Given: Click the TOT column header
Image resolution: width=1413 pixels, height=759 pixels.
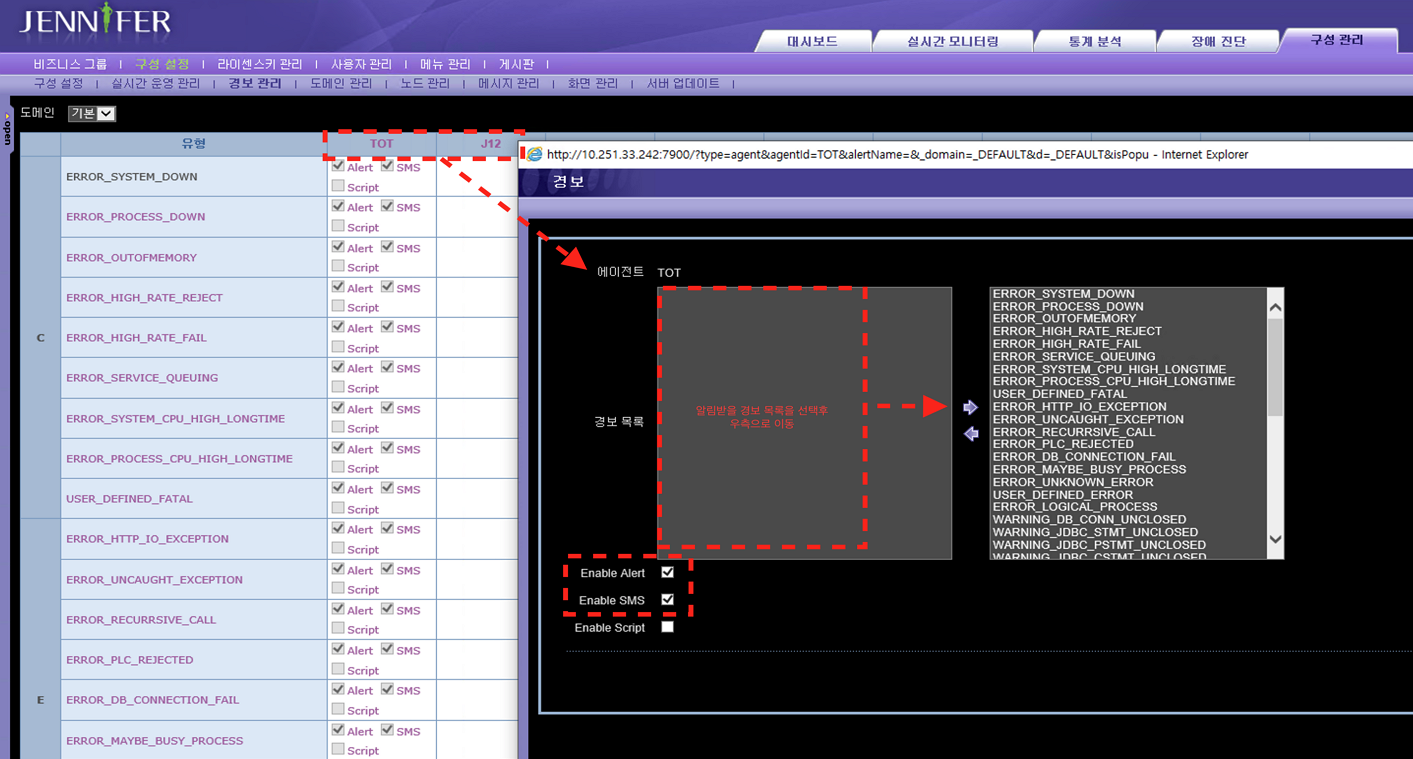Looking at the screenshot, I should 381,144.
